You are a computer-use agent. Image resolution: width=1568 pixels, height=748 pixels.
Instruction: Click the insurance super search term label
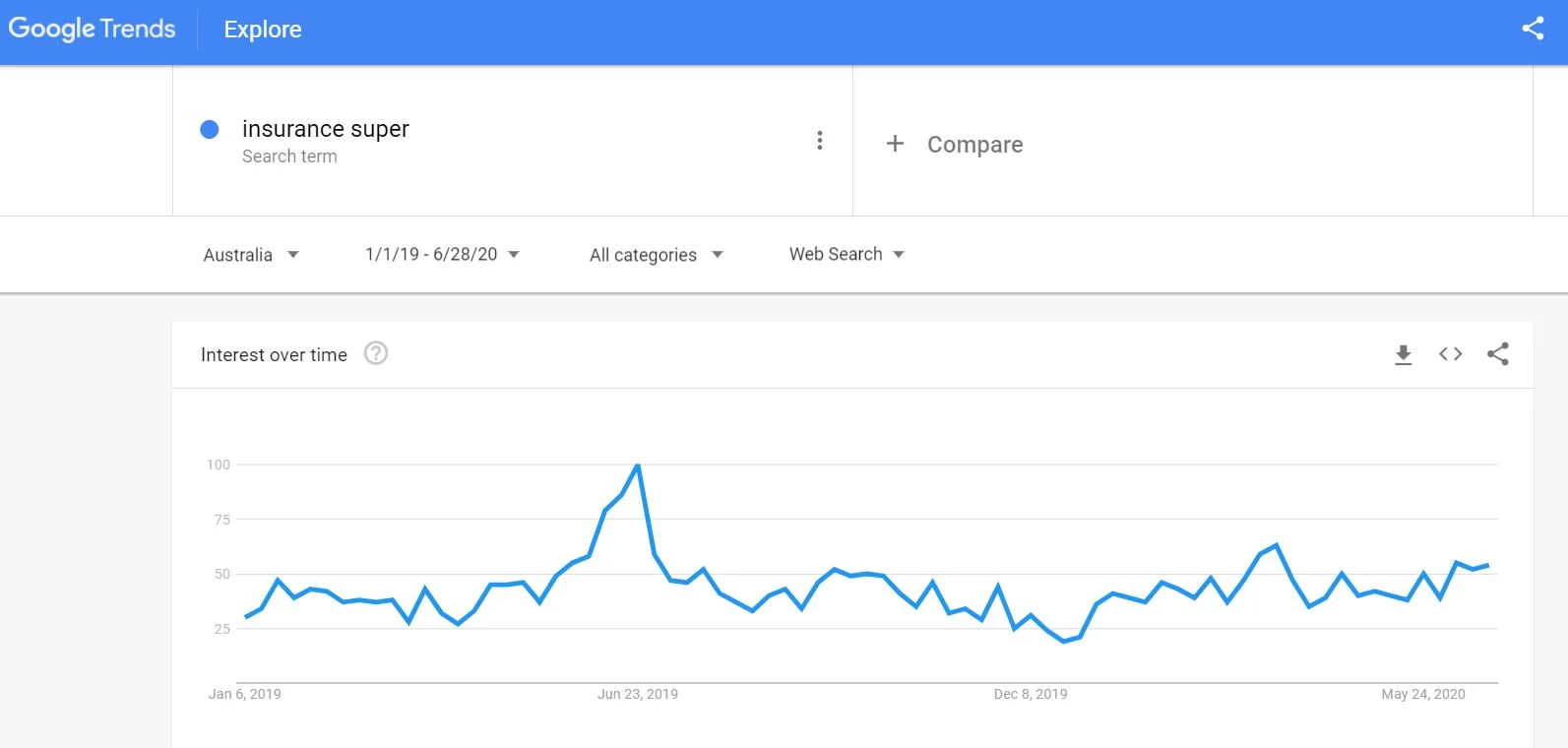point(326,129)
